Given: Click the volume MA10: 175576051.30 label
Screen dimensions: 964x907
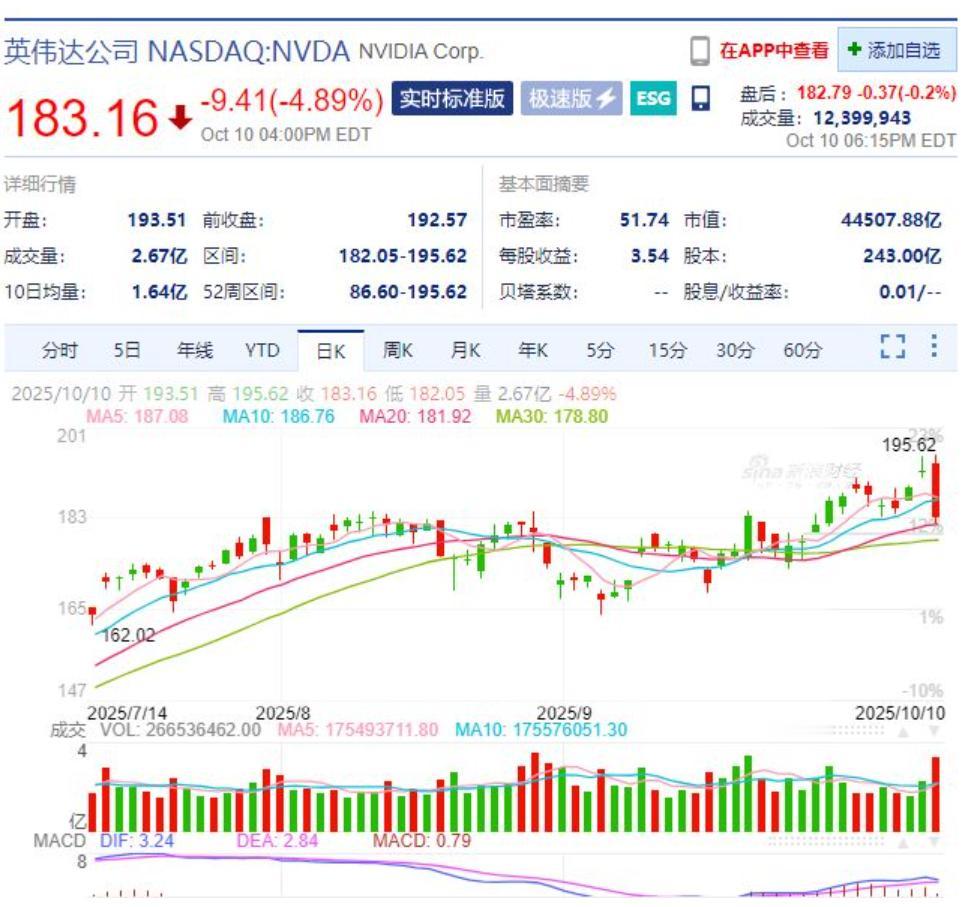Looking at the screenshot, I should [x=541, y=730].
